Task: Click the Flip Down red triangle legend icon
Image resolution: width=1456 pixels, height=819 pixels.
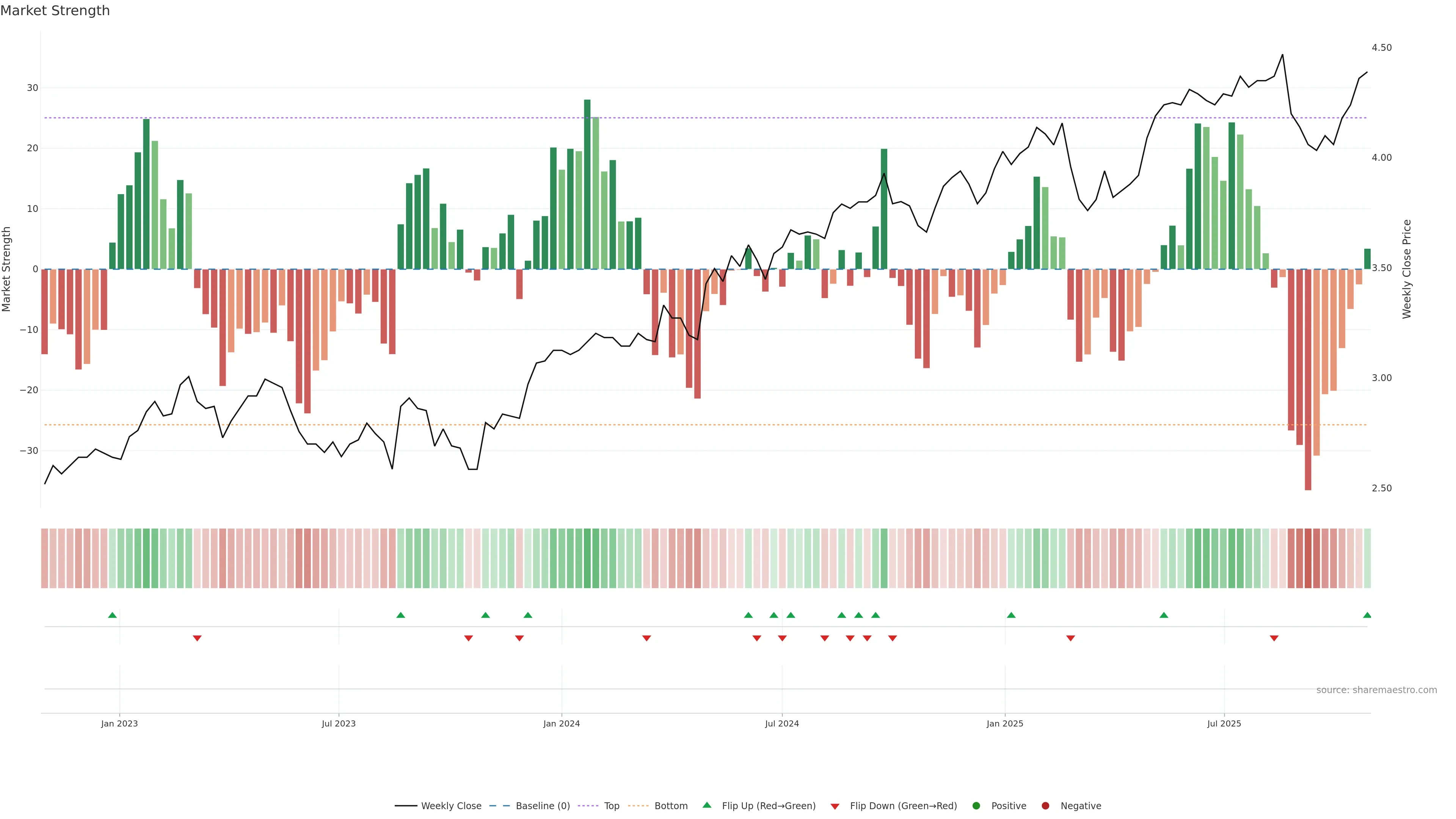Action: [835, 806]
